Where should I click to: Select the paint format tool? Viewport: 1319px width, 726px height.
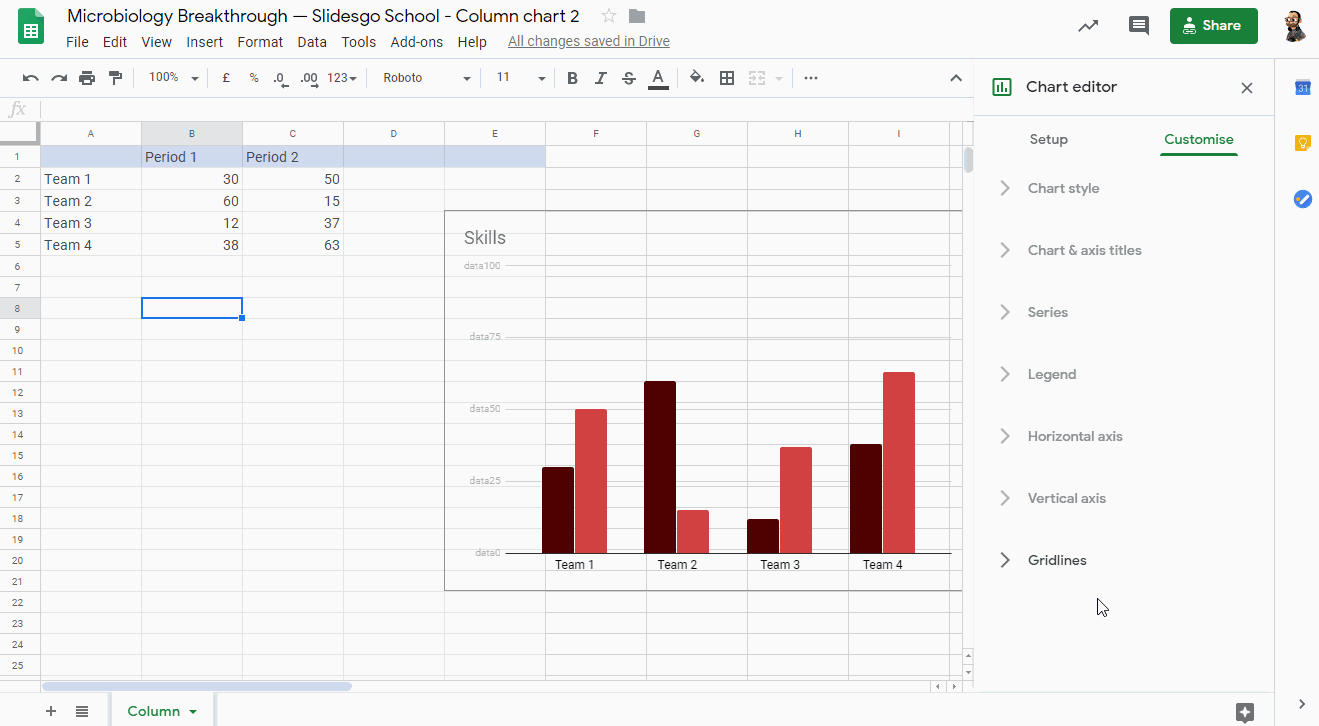pyautogui.click(x=115, y=78)
